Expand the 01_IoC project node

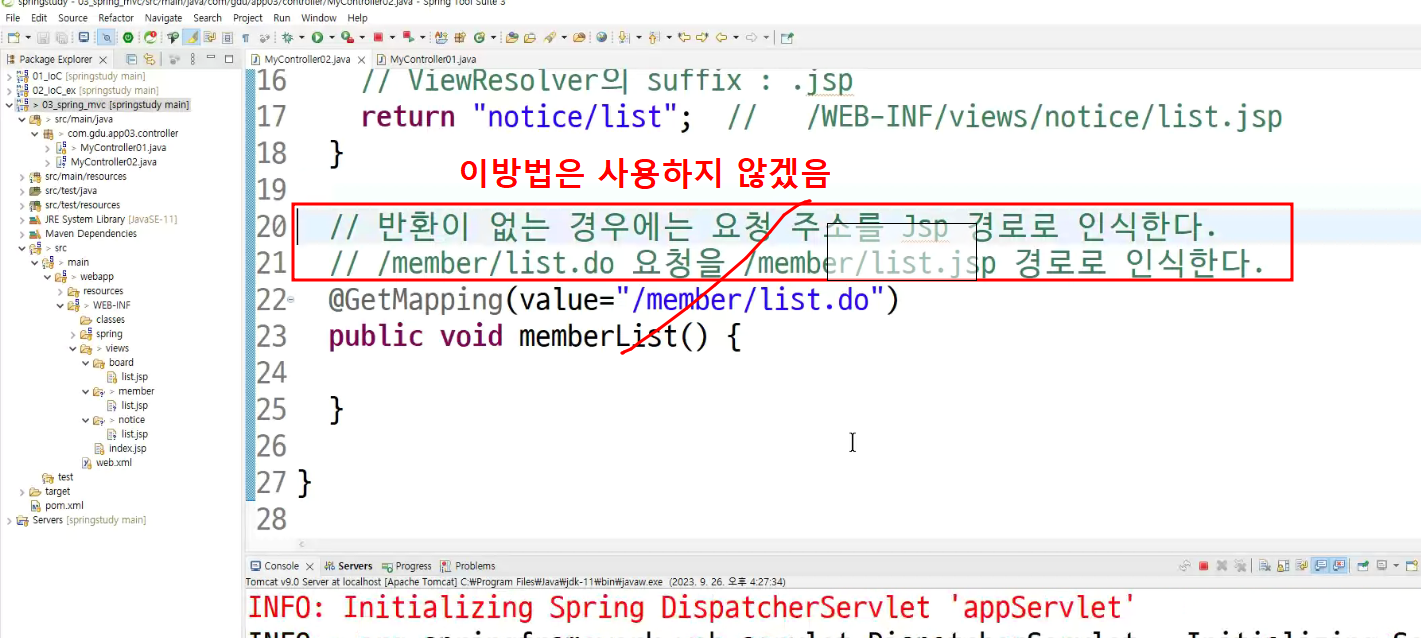pyautogui.click(x=10, y=76)
